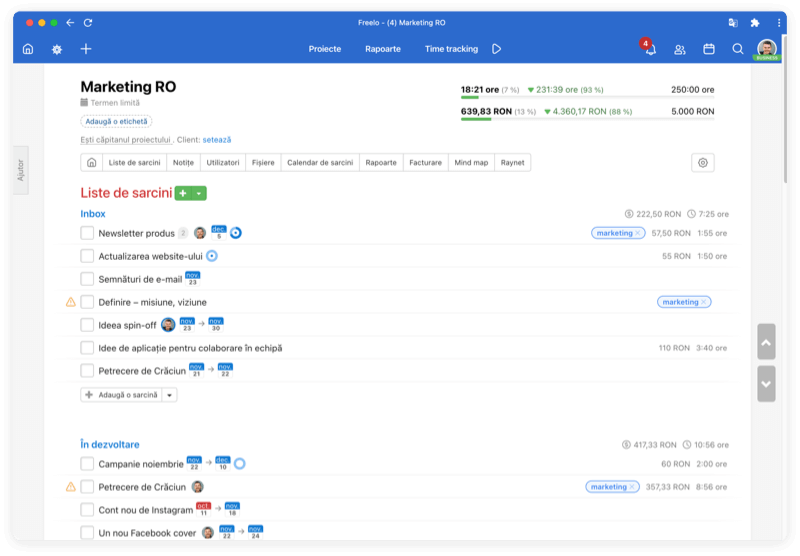This screenshot has height=556, width=800.
Task: Open project settings gear button
Action: (x=702, y=163)
